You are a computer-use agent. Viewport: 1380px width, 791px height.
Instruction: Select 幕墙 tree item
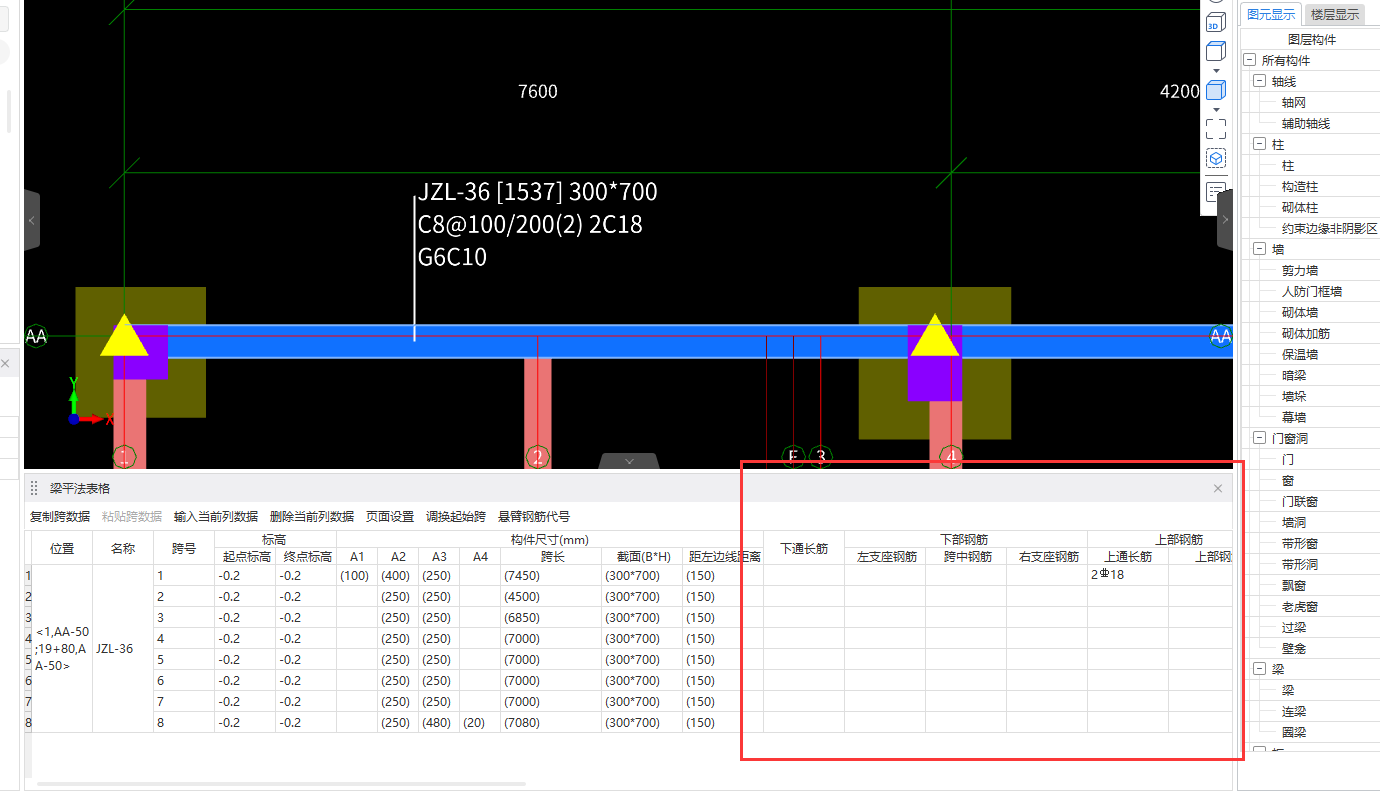pos(1293,418)
